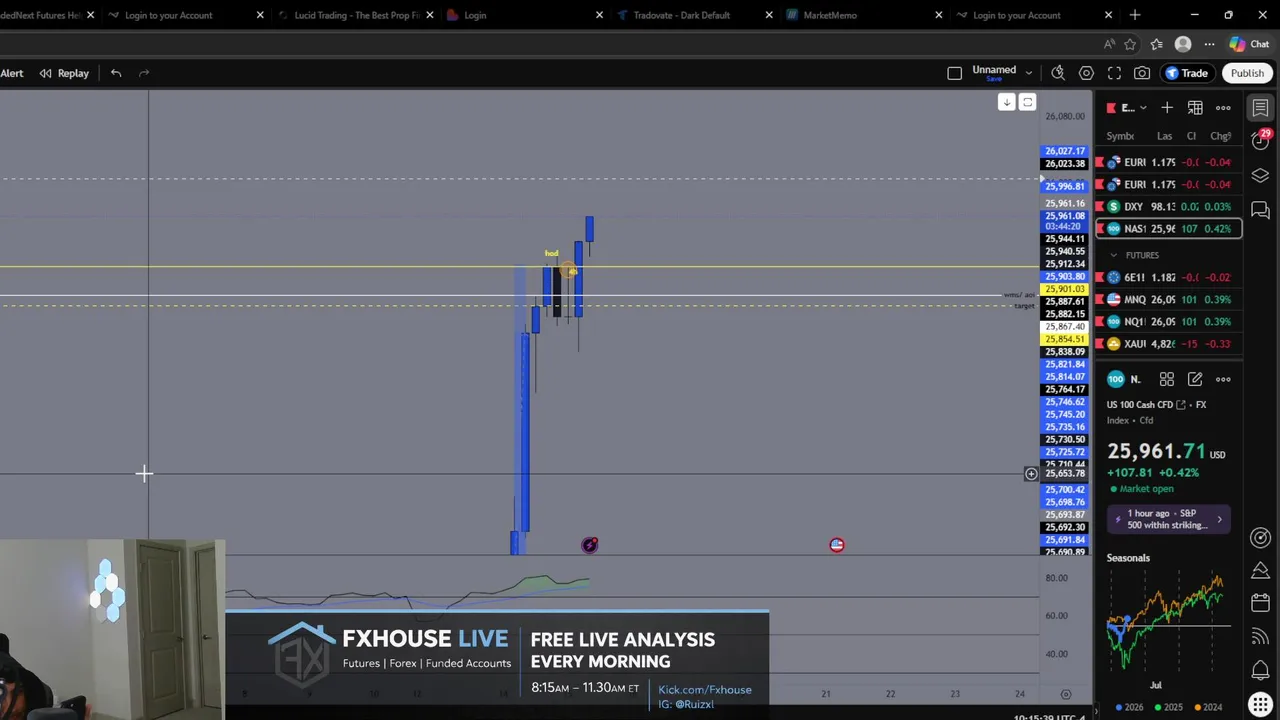Open the Watchlist panel icon in the sidebar
The height and width of the screenshot is (720, 1280).
point(1260,108)
